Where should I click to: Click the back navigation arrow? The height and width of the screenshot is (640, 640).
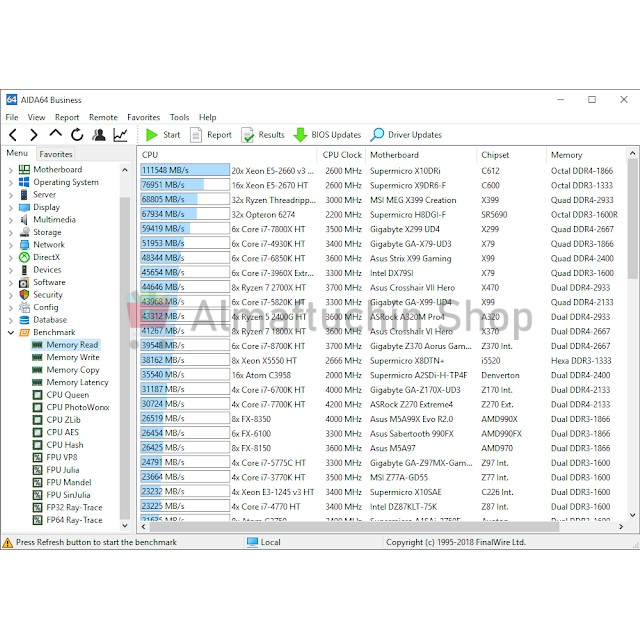click(13, 135)
